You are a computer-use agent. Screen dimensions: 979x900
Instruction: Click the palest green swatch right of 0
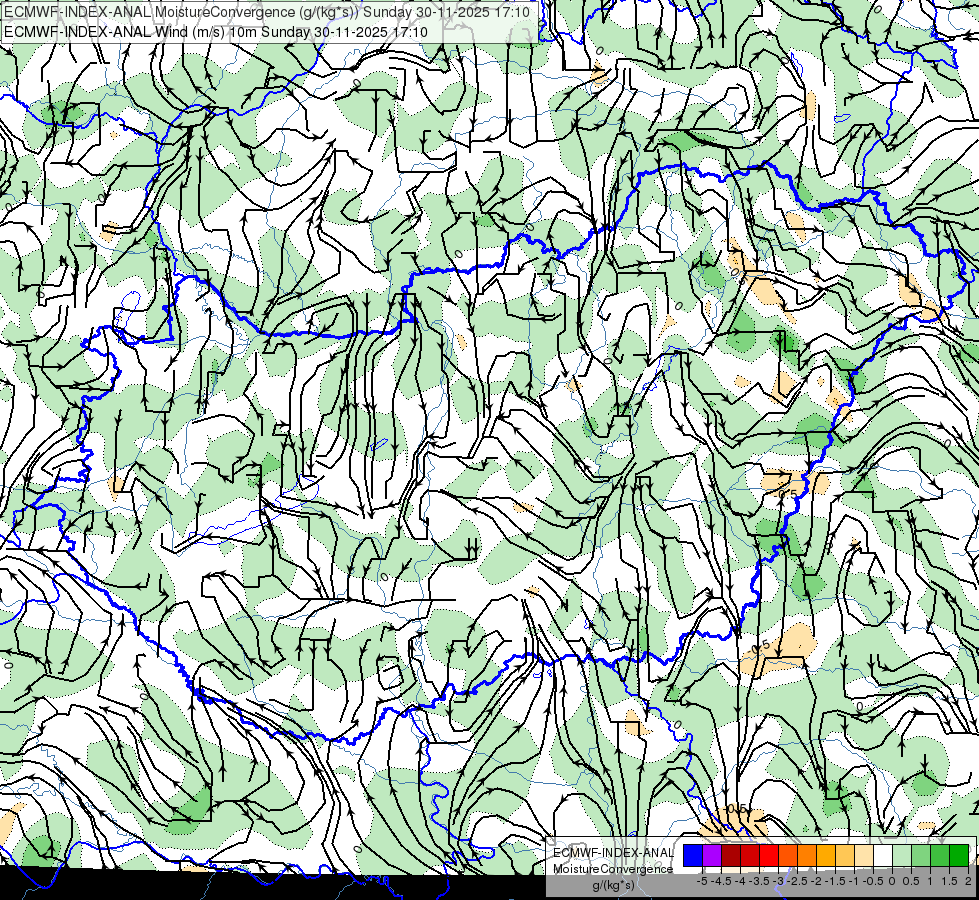pyautogui.click(x=902, y=856)
